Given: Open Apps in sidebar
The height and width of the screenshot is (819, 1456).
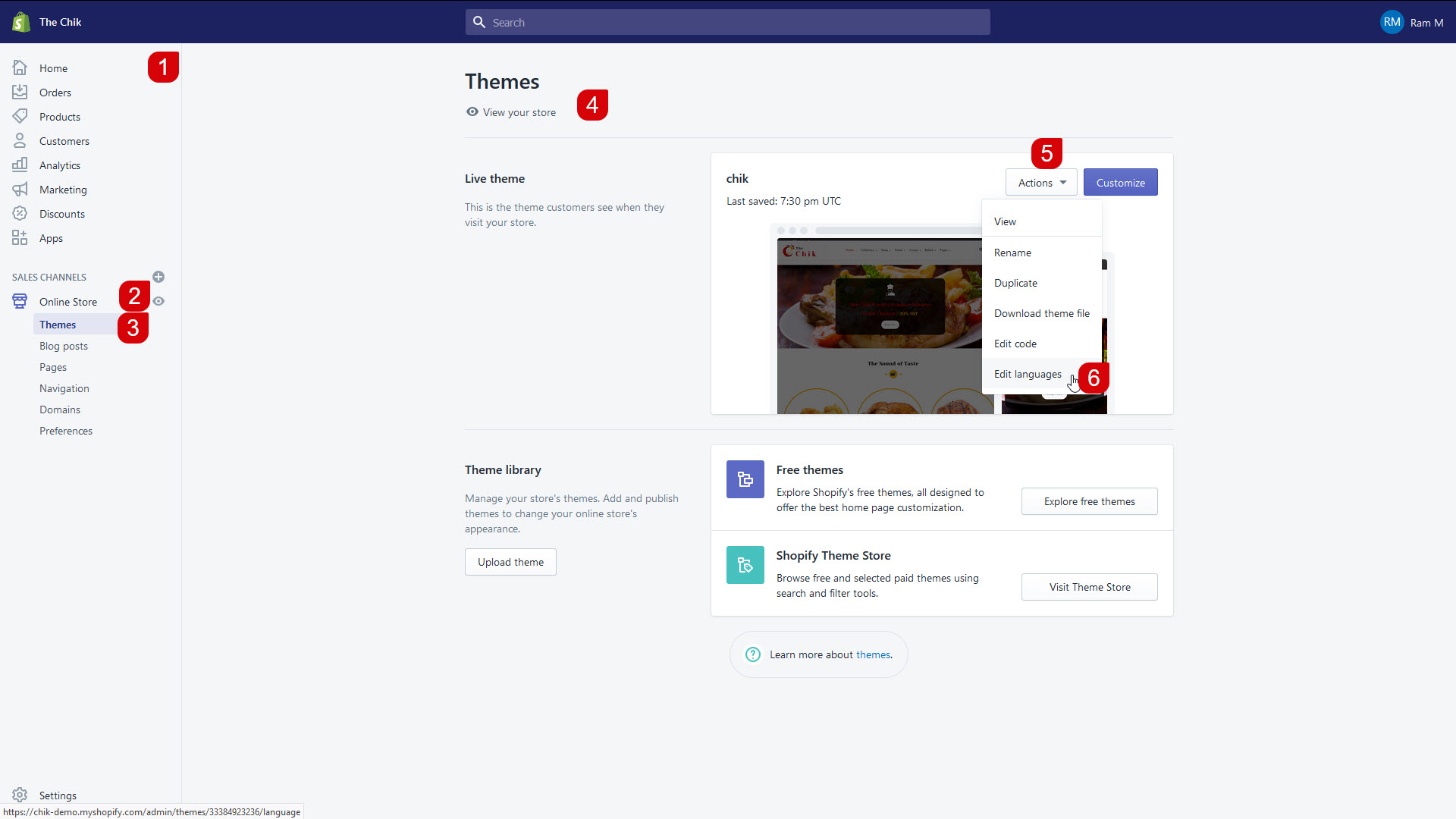Looking at the screenshot, I should (51, 238).
